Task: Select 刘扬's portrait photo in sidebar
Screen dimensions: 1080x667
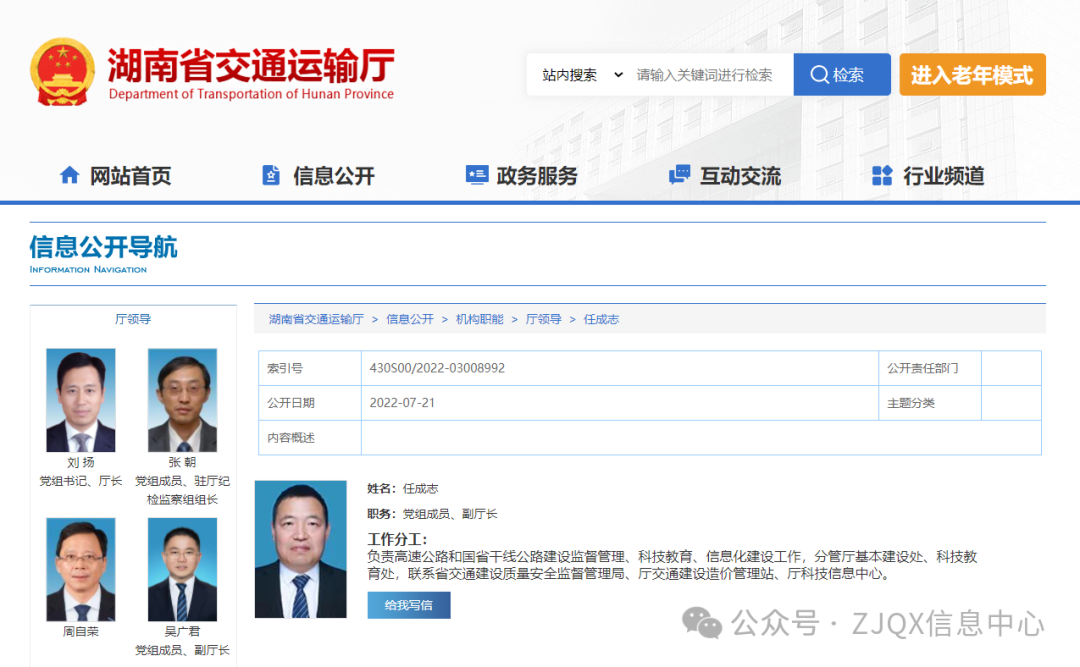Action: click(x=81, y=400)
